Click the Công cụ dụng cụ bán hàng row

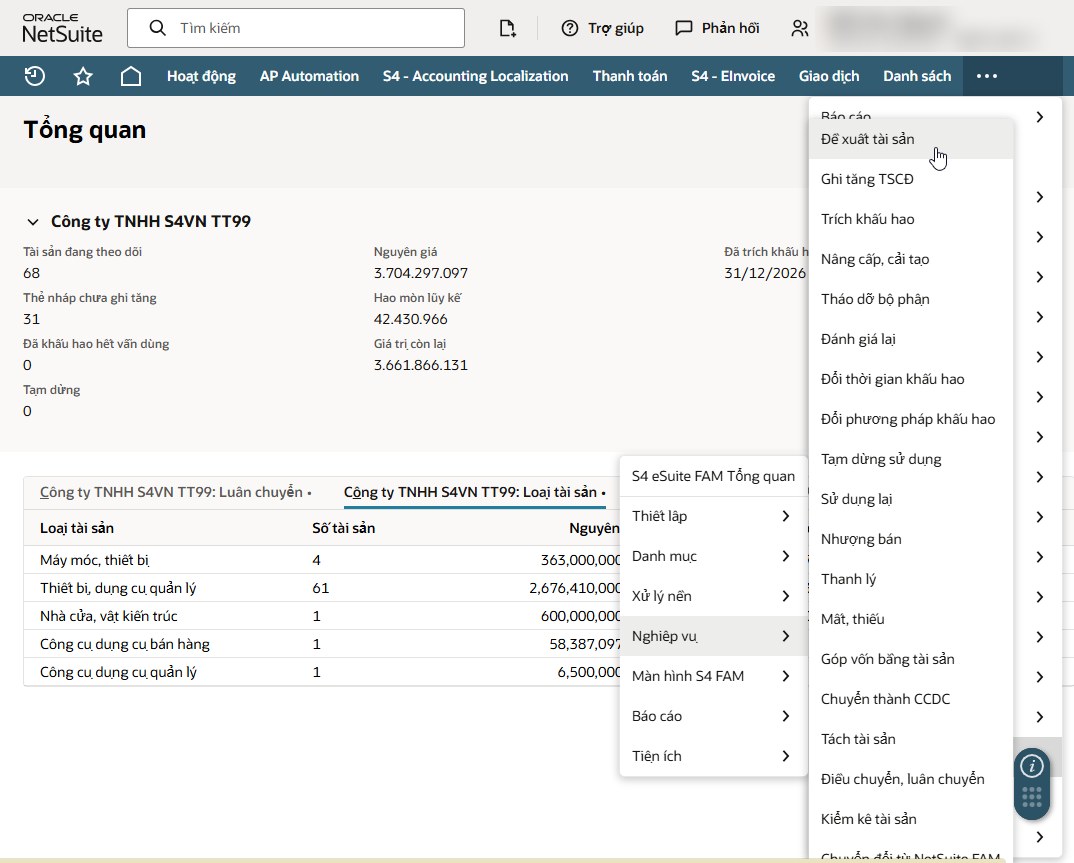pyautogui.click(x=322, y=645)
